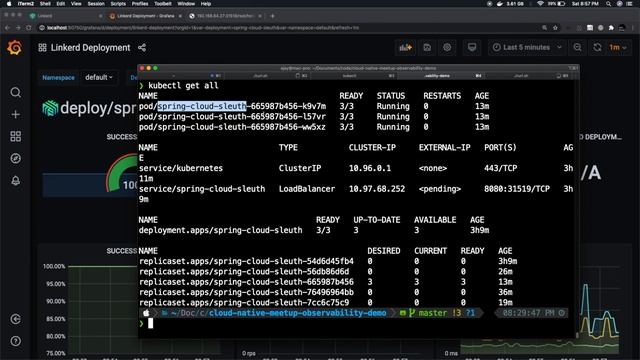
Task: Click replicaset ending 7cc6c75c9
Action: tap(244, 302)
